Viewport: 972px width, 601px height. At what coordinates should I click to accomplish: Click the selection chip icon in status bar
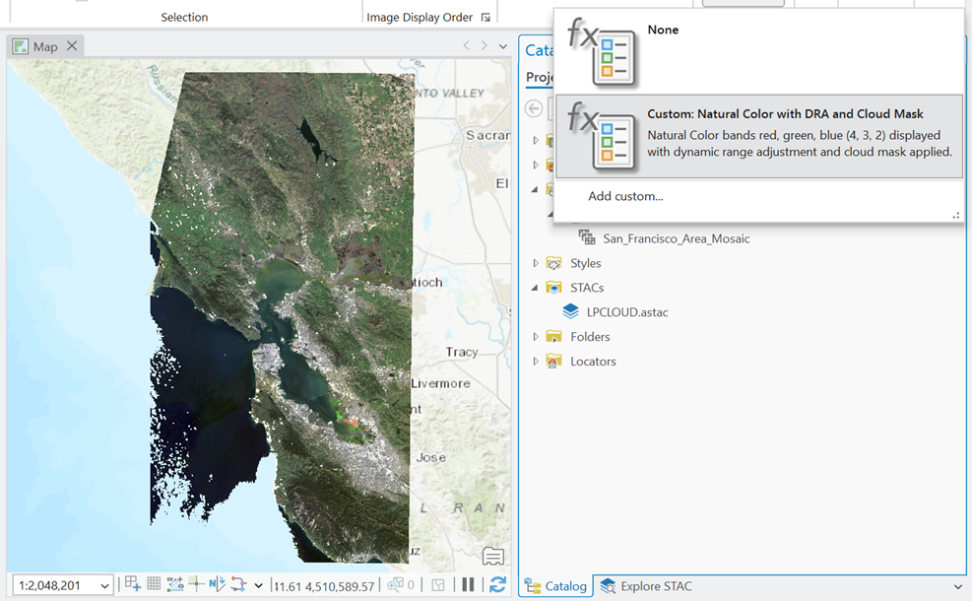click(x=438, y=585)
